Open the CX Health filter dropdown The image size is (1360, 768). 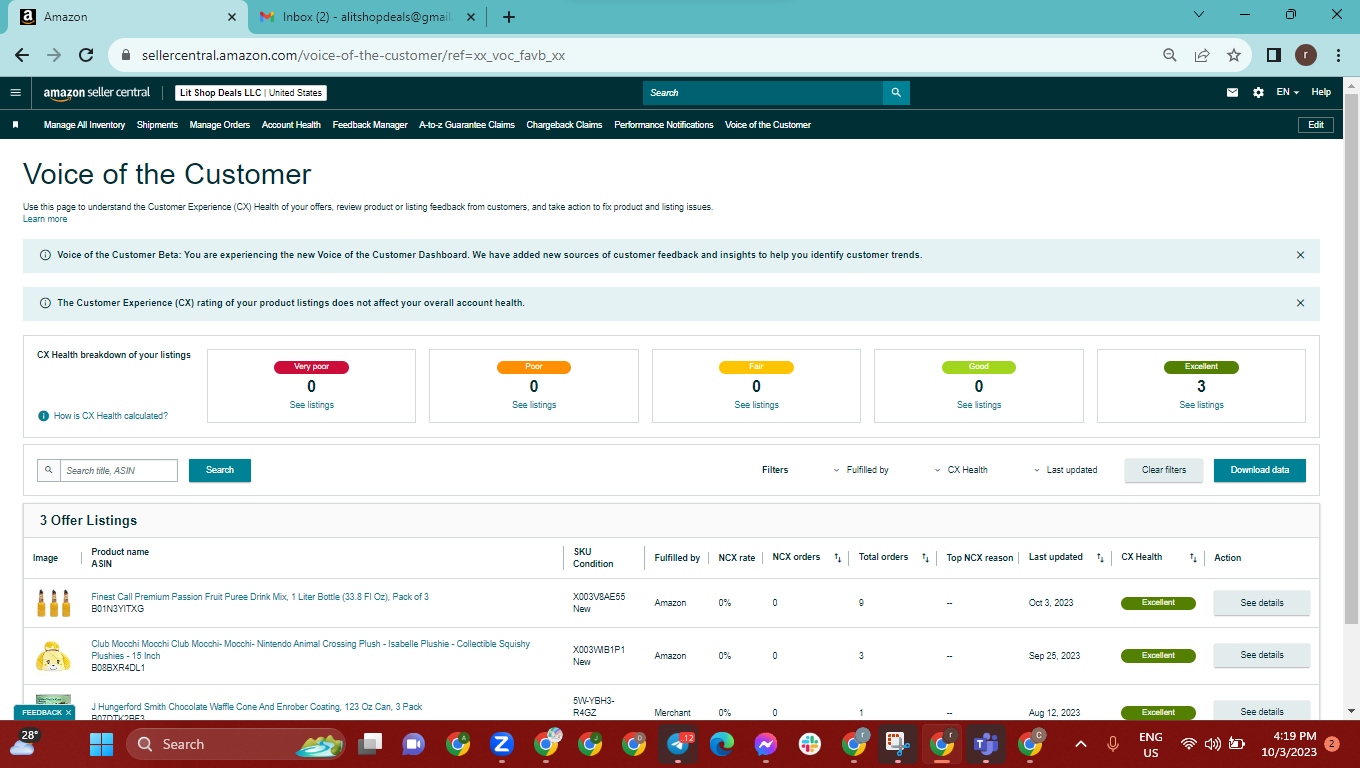(x=961, y=470)
